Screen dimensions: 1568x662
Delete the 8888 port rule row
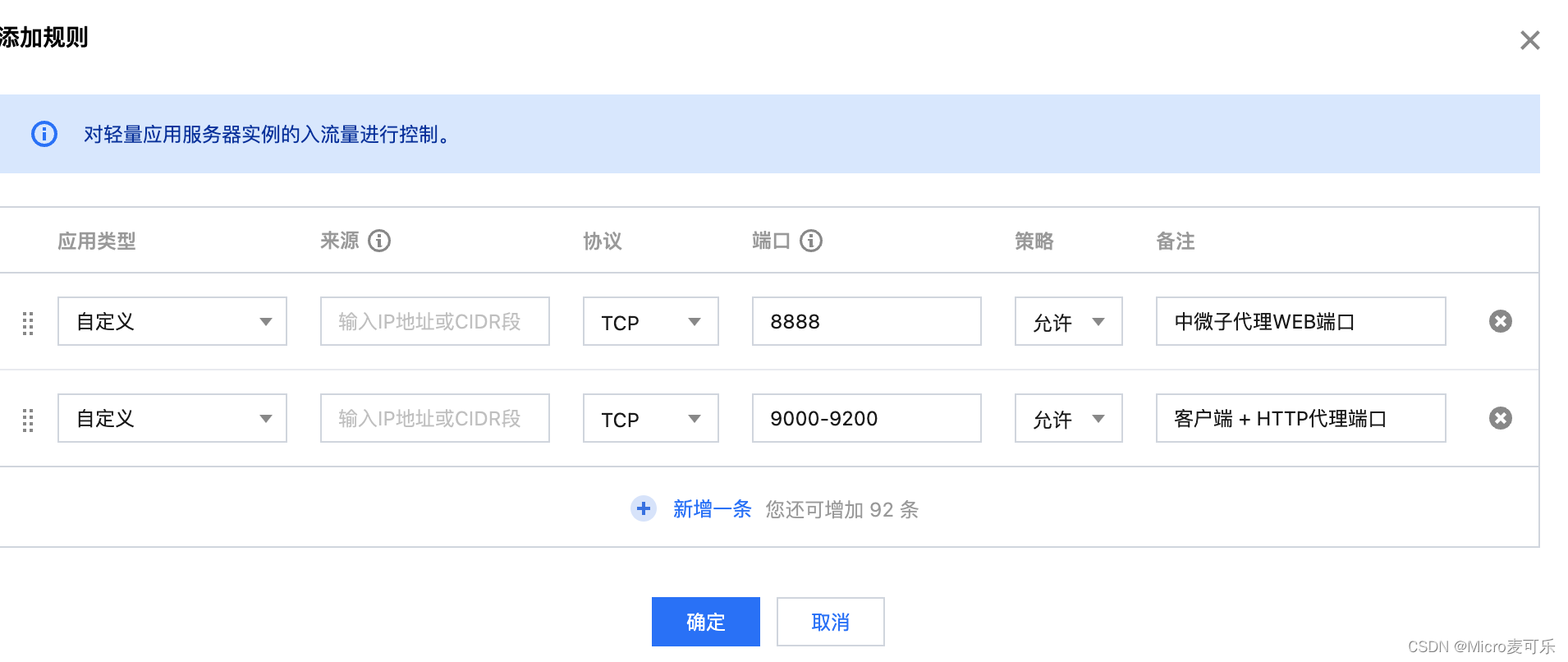1501,321
